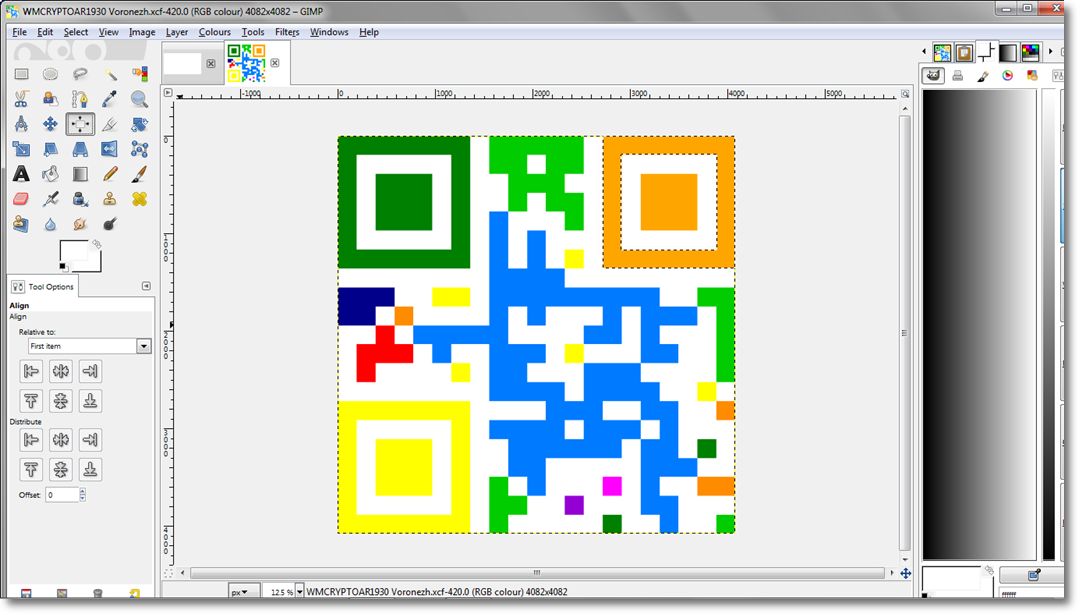
Task: Pick the Bucket Fill tool
Action: coord(50,174)
